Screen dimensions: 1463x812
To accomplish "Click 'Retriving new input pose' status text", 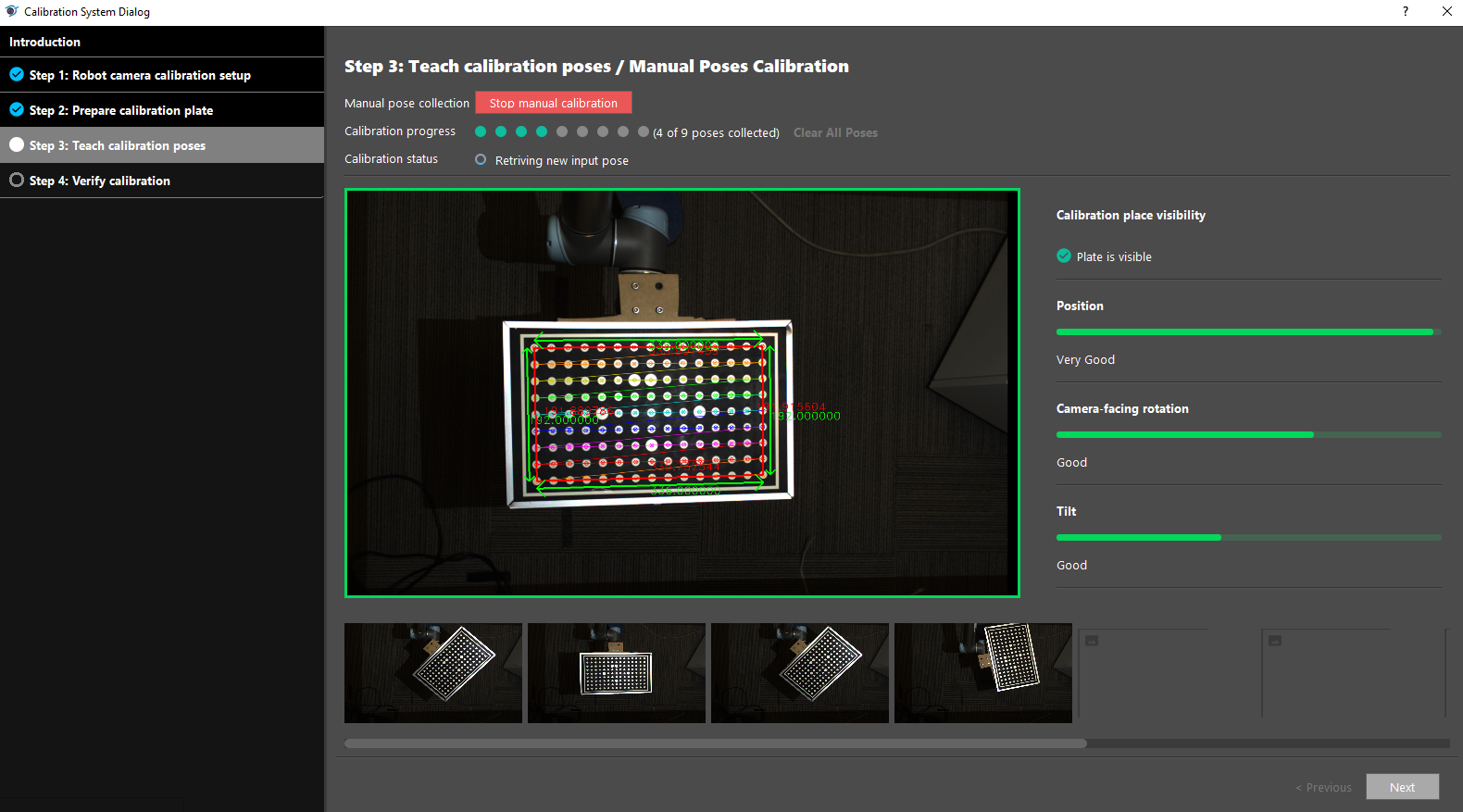I will (x=562, y=160).
